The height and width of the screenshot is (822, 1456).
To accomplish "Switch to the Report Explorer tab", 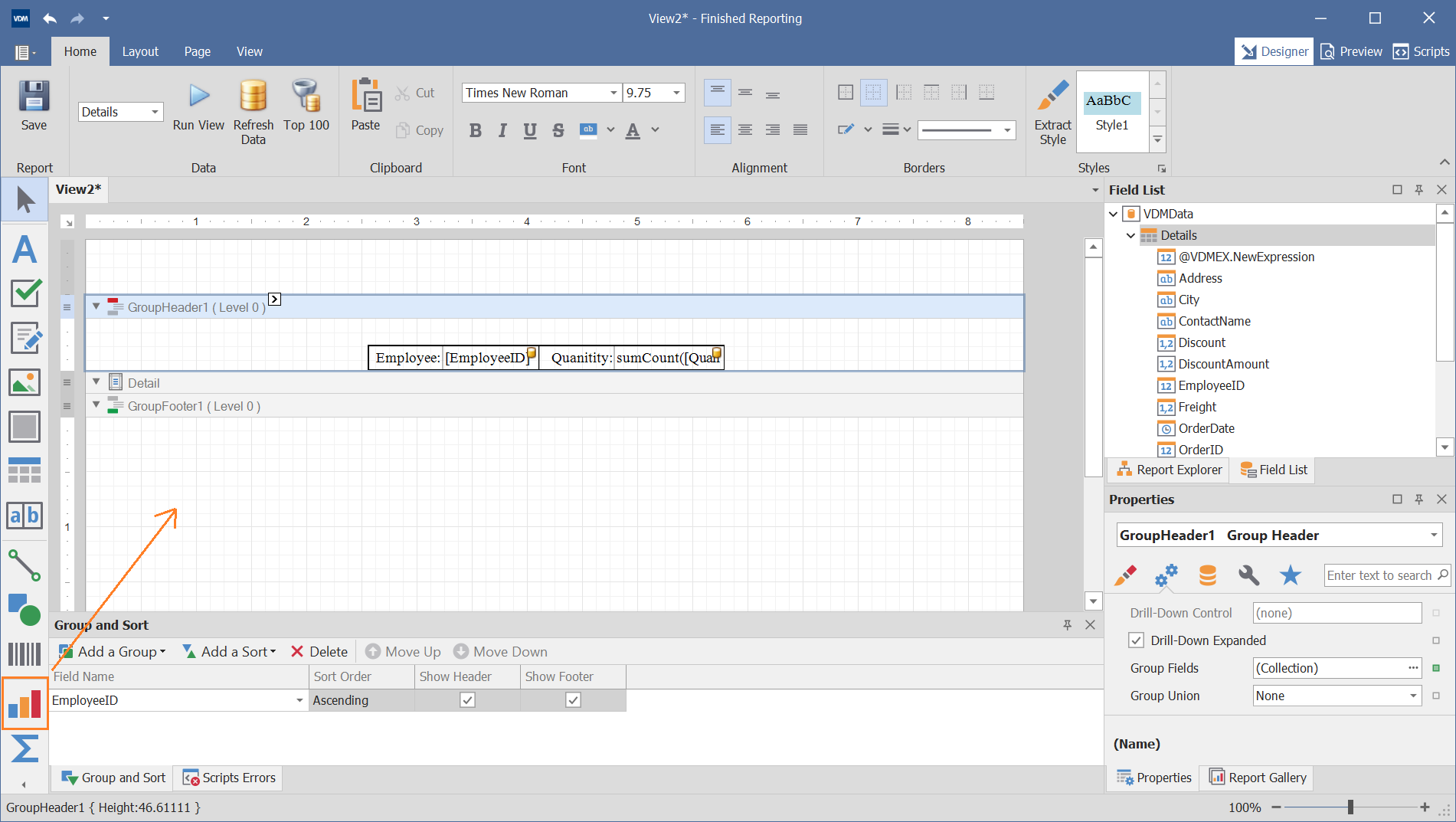I will (1169, 470).
